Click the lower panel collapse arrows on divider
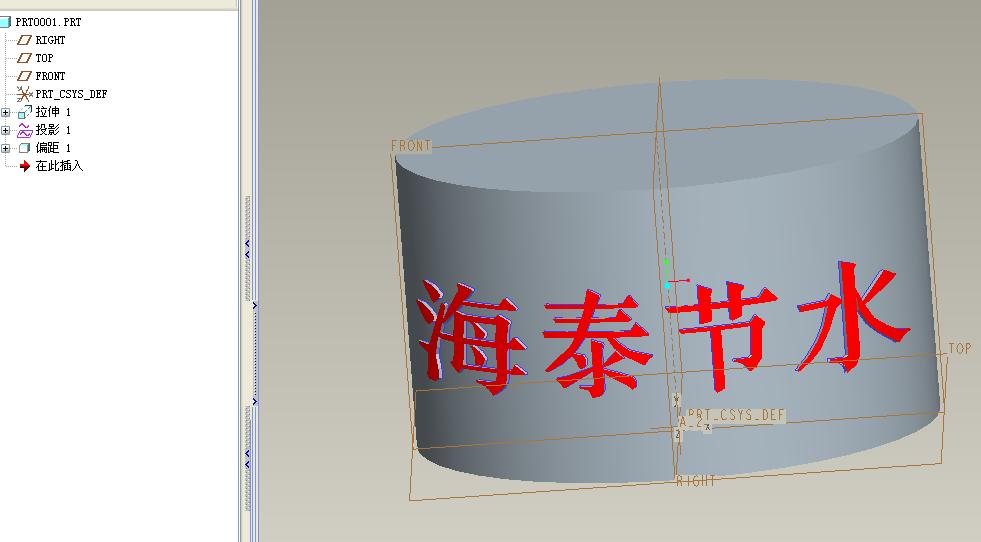Image resolution: width=981 pixels, height=542 pixels. (247, 459)
